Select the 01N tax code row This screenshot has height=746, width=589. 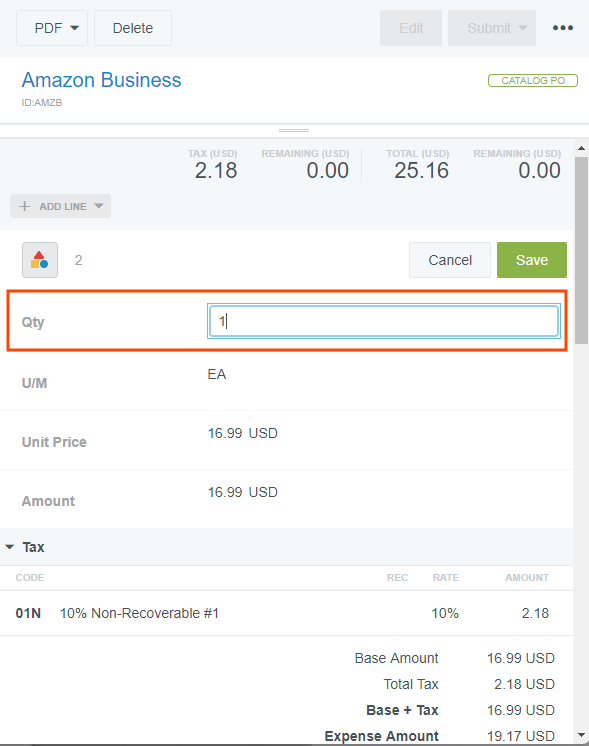tap(286, 613)
